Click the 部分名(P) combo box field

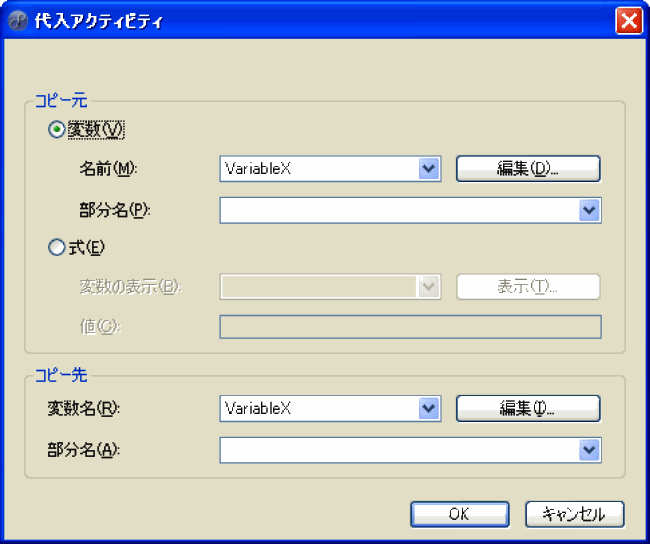[x=410, y=210]
